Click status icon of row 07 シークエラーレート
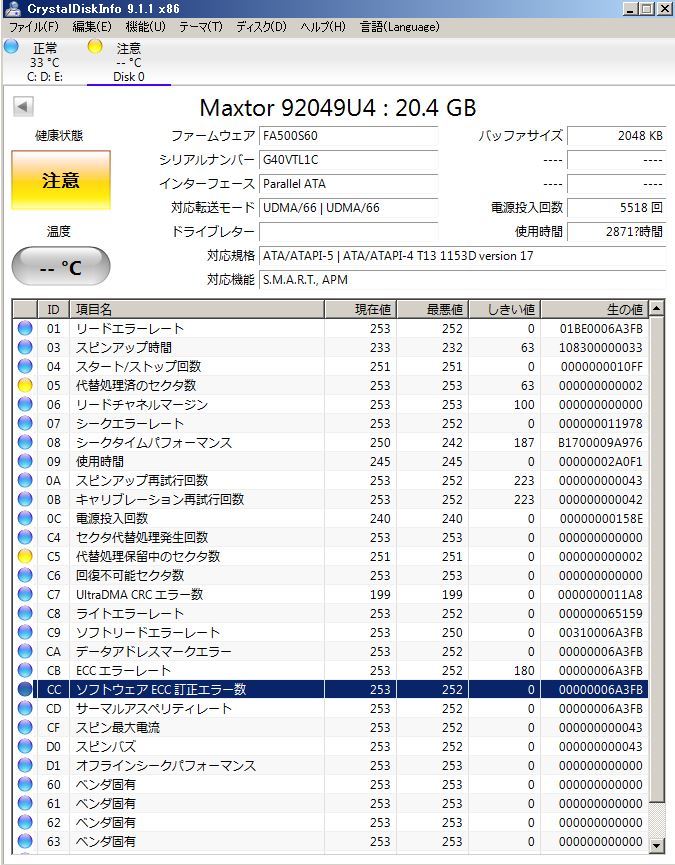This screenshot has height=865, width=675. coord(25,423)
